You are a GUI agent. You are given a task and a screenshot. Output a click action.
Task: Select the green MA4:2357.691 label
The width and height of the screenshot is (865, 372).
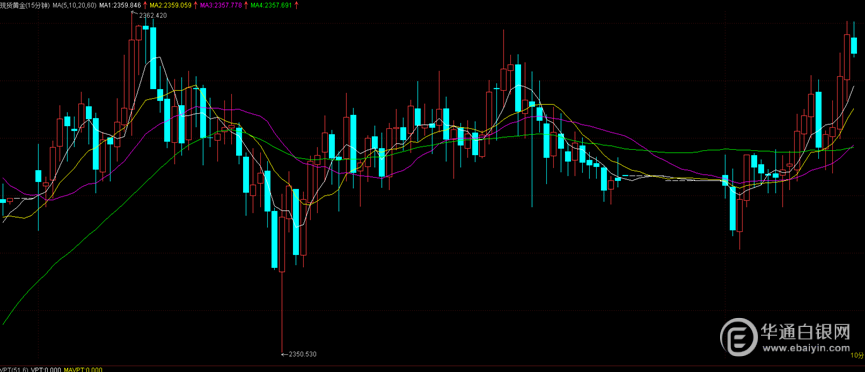point(271,5)
